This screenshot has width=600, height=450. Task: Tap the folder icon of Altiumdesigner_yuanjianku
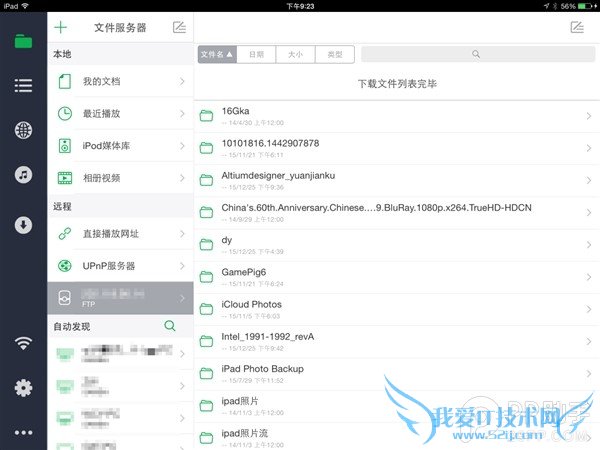[x=206, y=180]
